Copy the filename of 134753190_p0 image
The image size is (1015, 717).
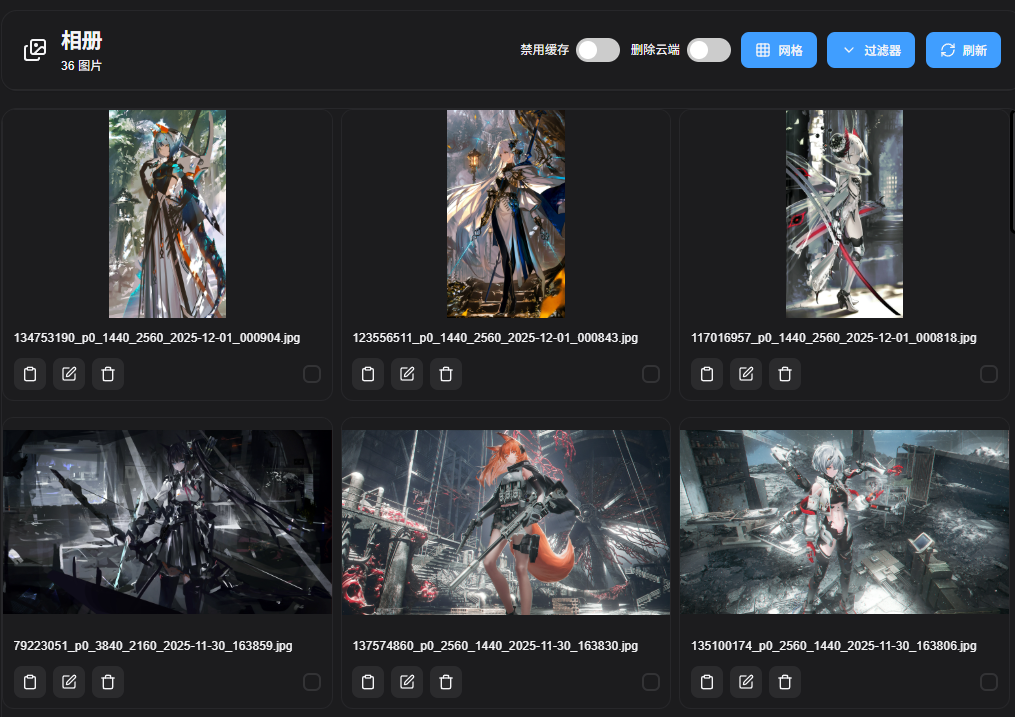pyautogui.click(x=30, y=373)
